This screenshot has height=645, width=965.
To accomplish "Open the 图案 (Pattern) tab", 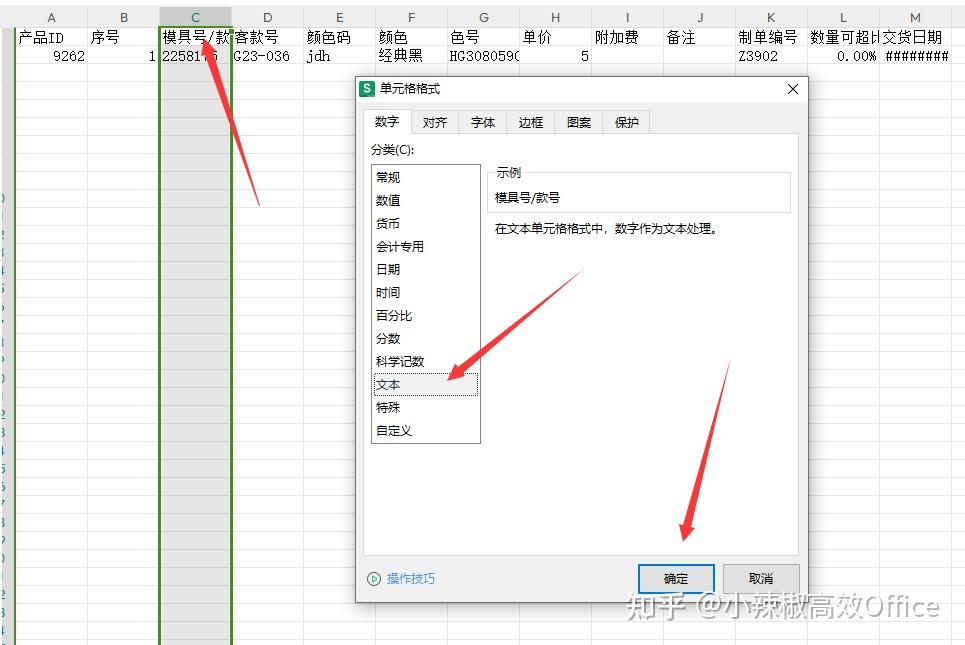I will 578,122.
